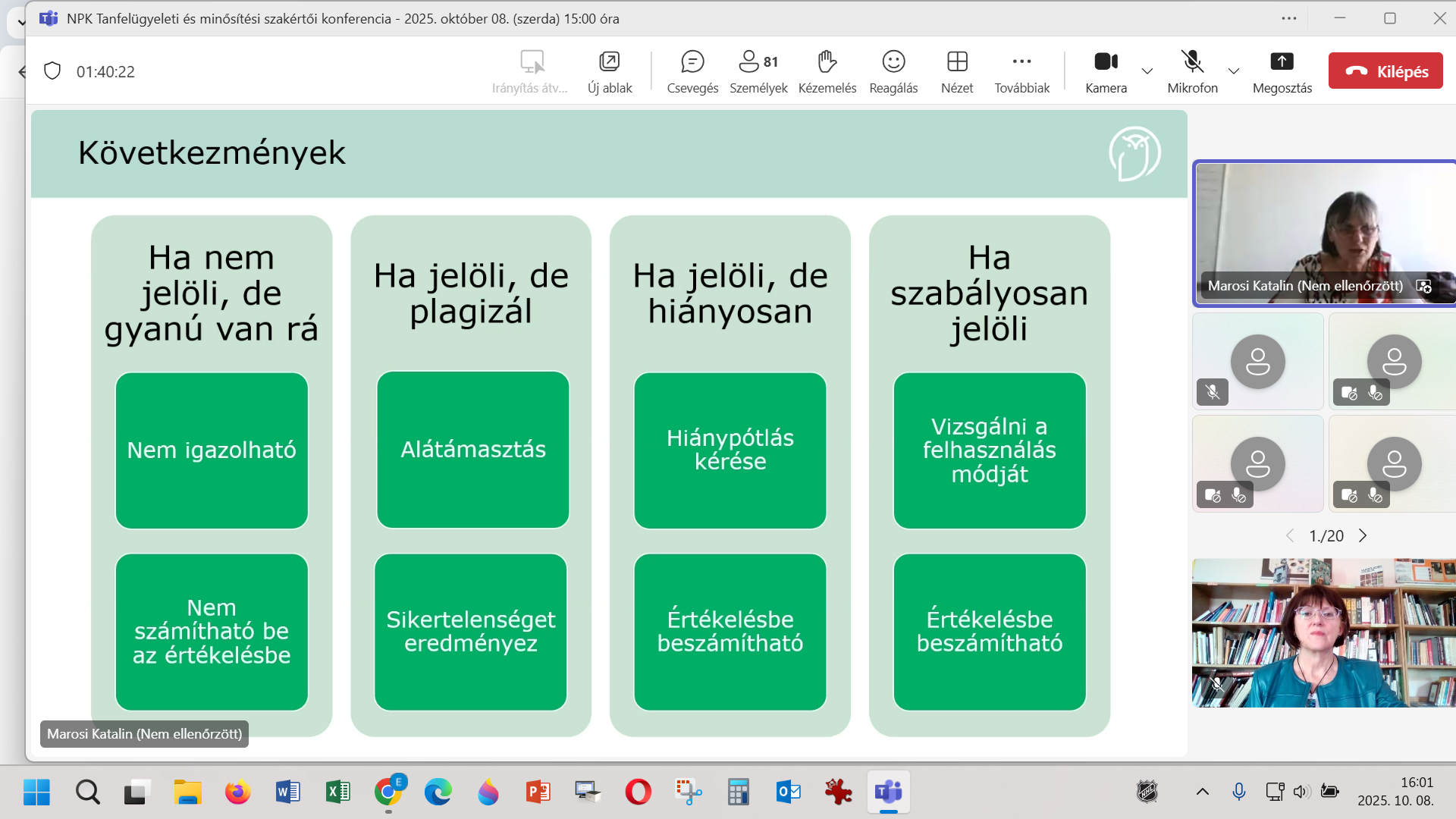Screen dimensions: 1456x819
Task: Show the Személyek participants list
Action: pyautogui.click(x=758, y=71)
